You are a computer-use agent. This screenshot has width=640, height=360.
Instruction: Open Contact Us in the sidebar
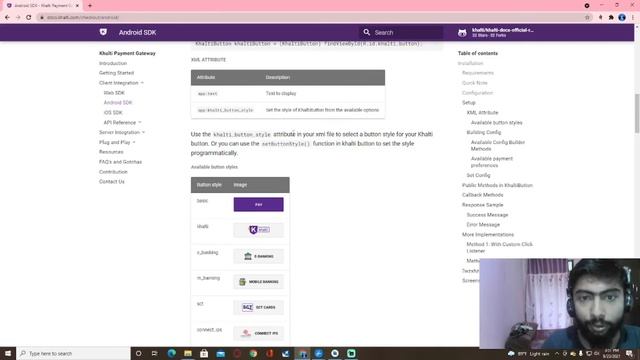click(111, 182)
